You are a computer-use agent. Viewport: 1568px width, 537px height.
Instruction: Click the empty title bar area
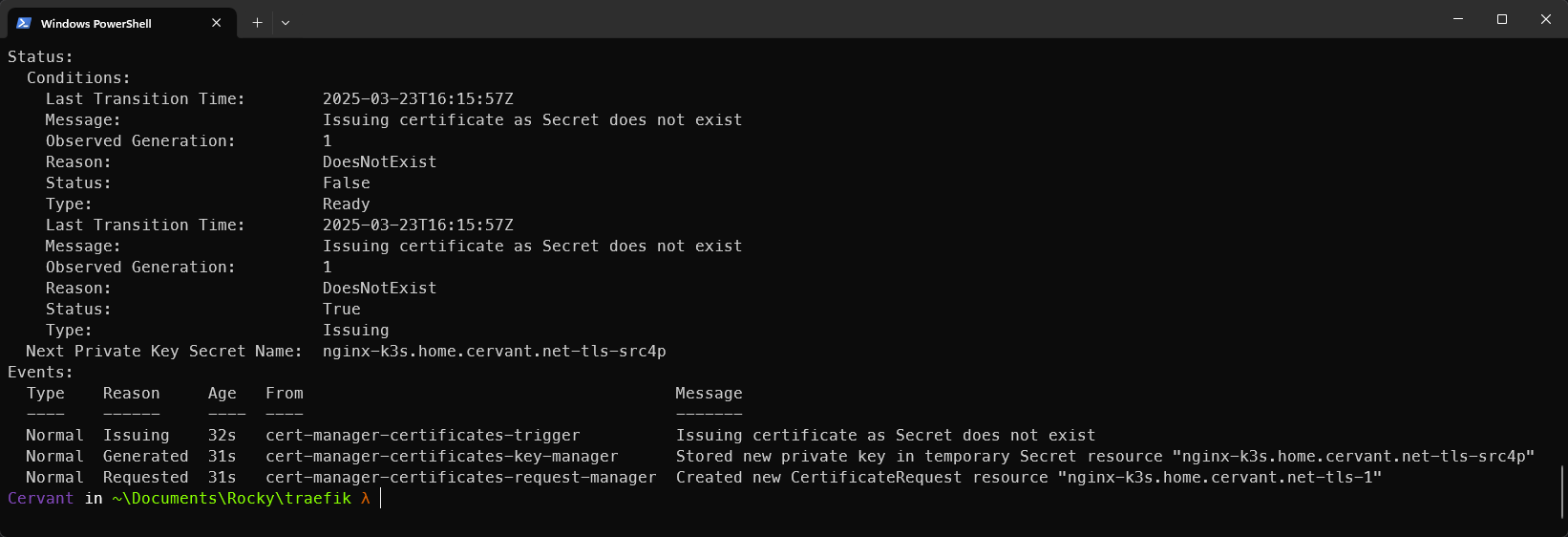tap(859, 21)
